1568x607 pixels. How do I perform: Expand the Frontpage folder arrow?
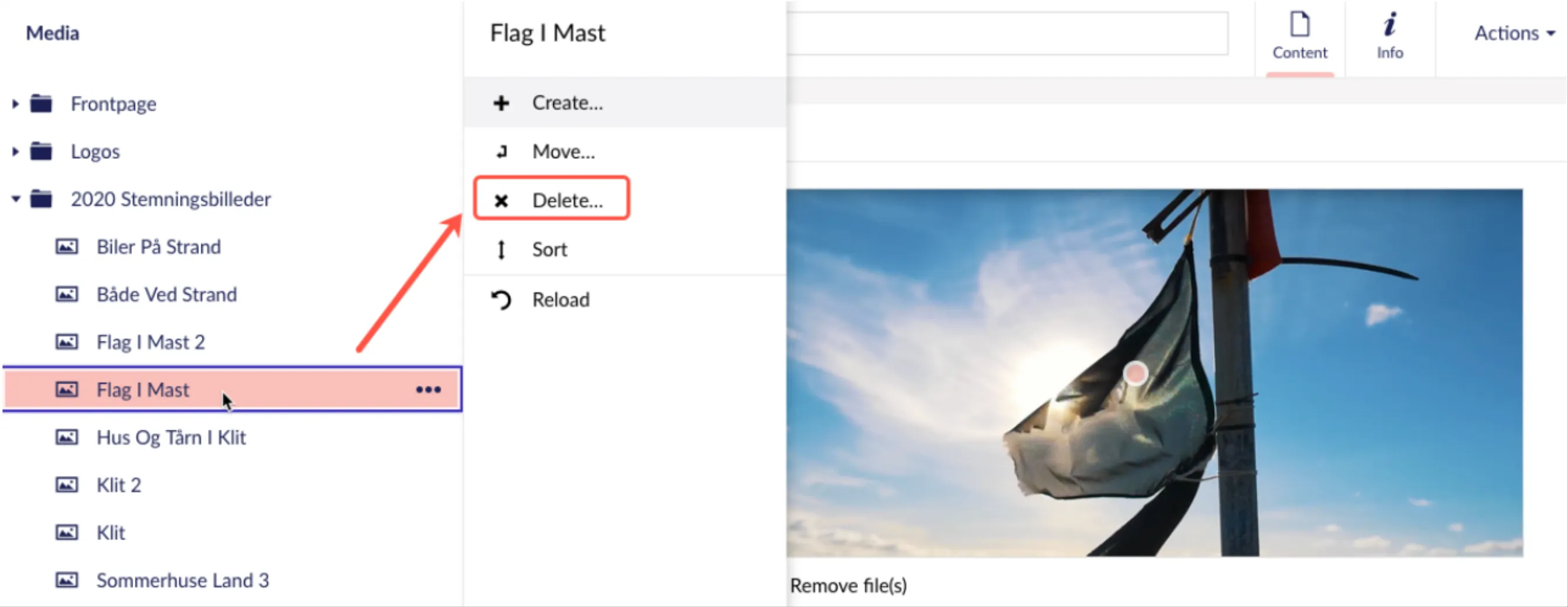tap(15, 103)
